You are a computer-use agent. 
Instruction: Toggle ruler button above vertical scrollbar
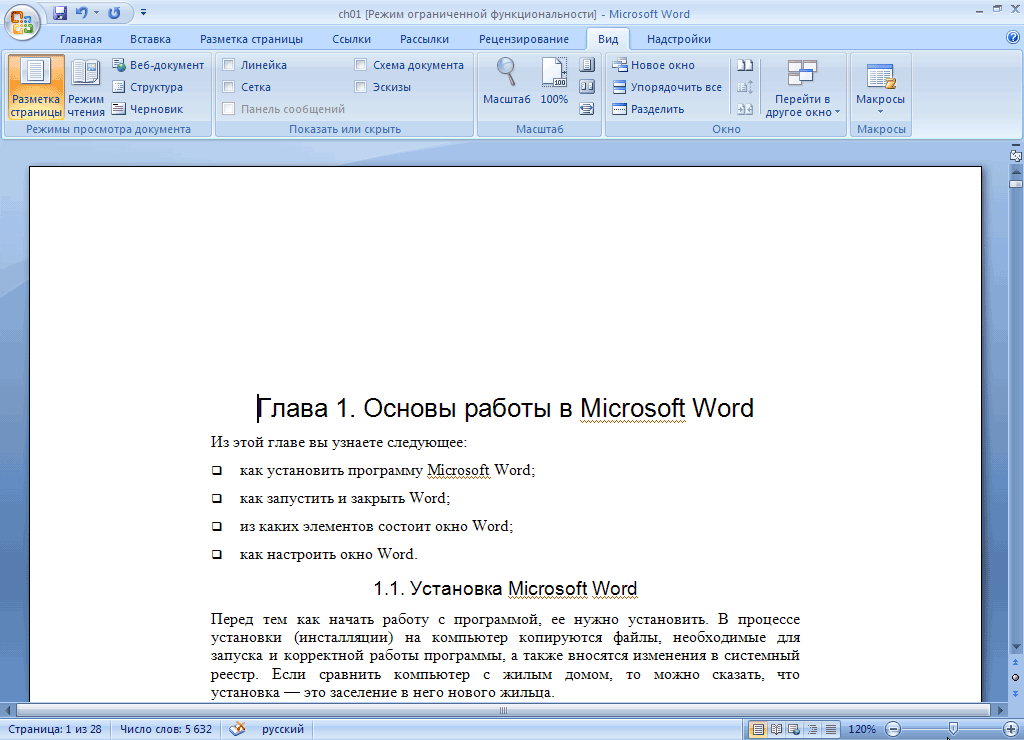click(x=1016, y=155)
